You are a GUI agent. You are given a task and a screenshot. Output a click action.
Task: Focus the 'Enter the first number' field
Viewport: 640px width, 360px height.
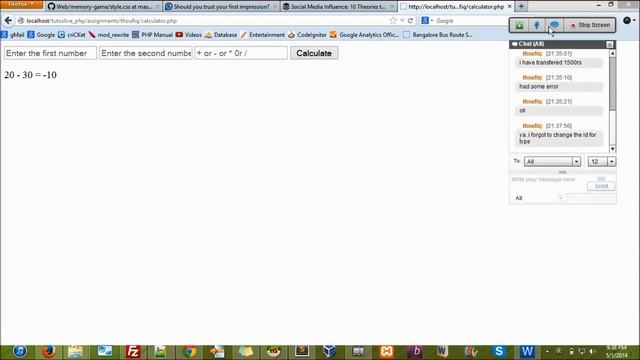click(50, 53)
